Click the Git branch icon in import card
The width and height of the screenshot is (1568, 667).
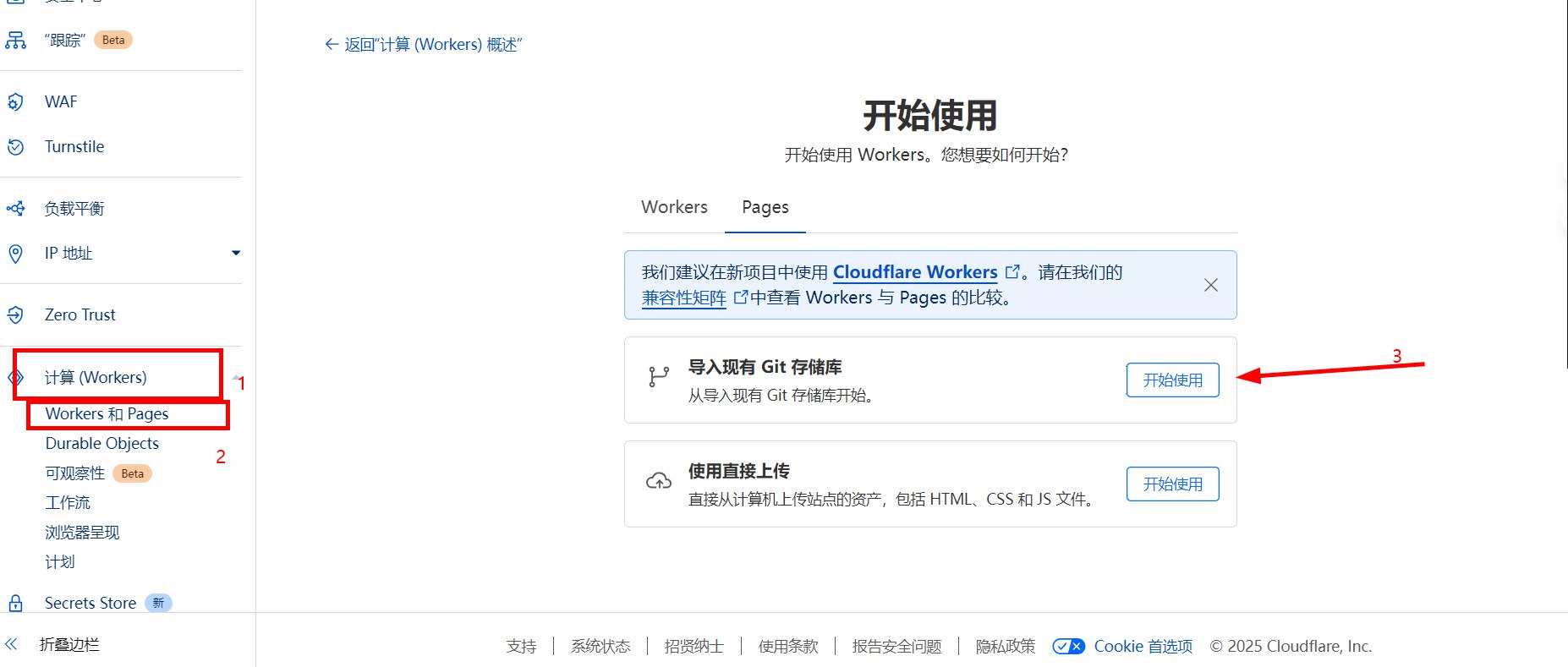tap(659, 376)
